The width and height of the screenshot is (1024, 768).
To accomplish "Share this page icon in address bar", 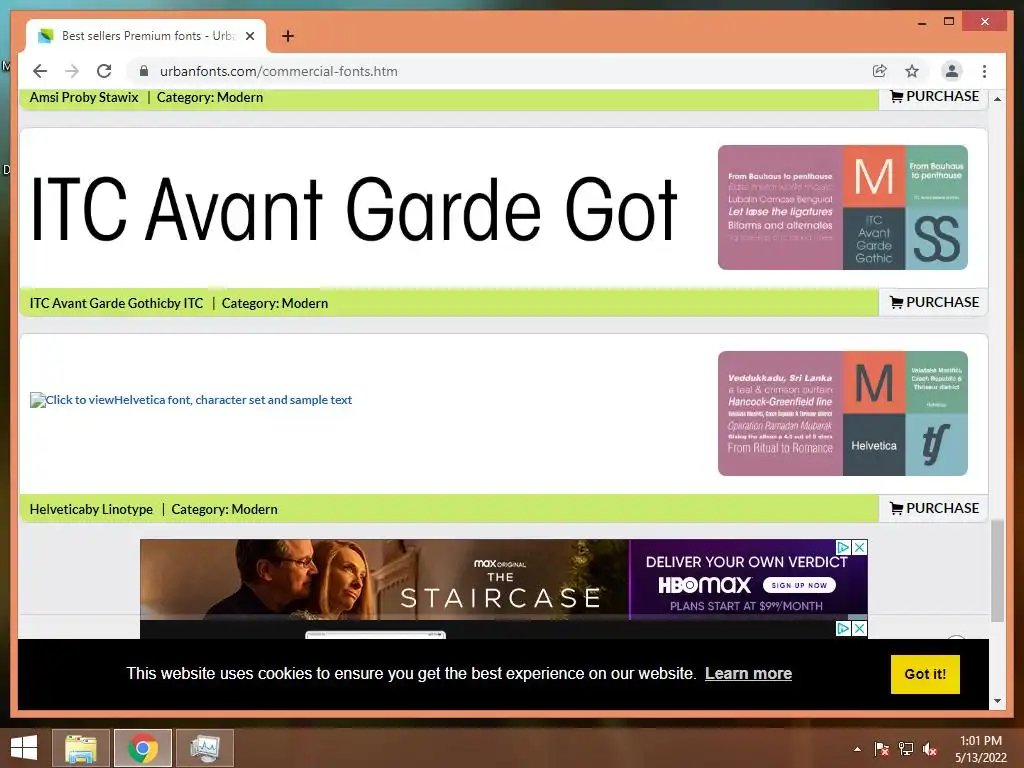I will pyautogui.click(x=880, y=71).
